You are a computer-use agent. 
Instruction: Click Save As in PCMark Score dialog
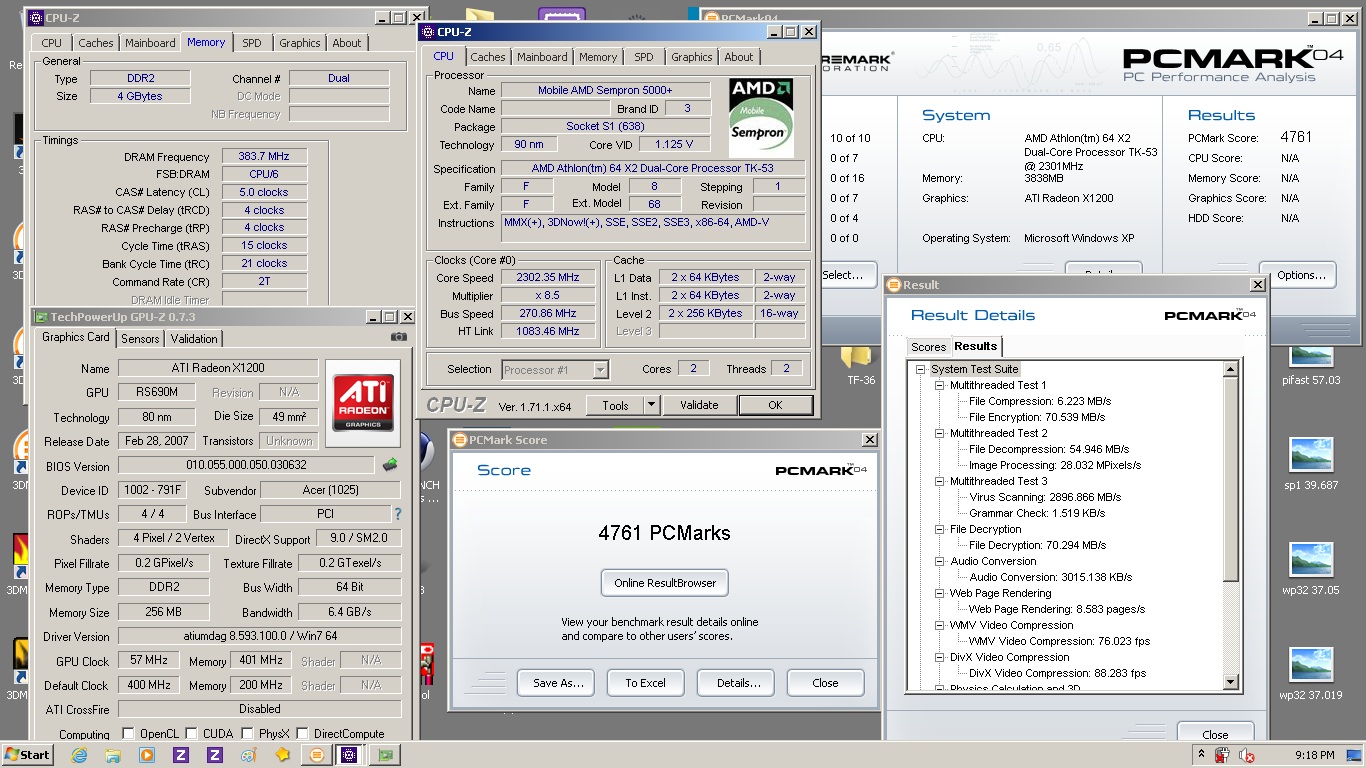pyautogui.click(x=556, y=683)
